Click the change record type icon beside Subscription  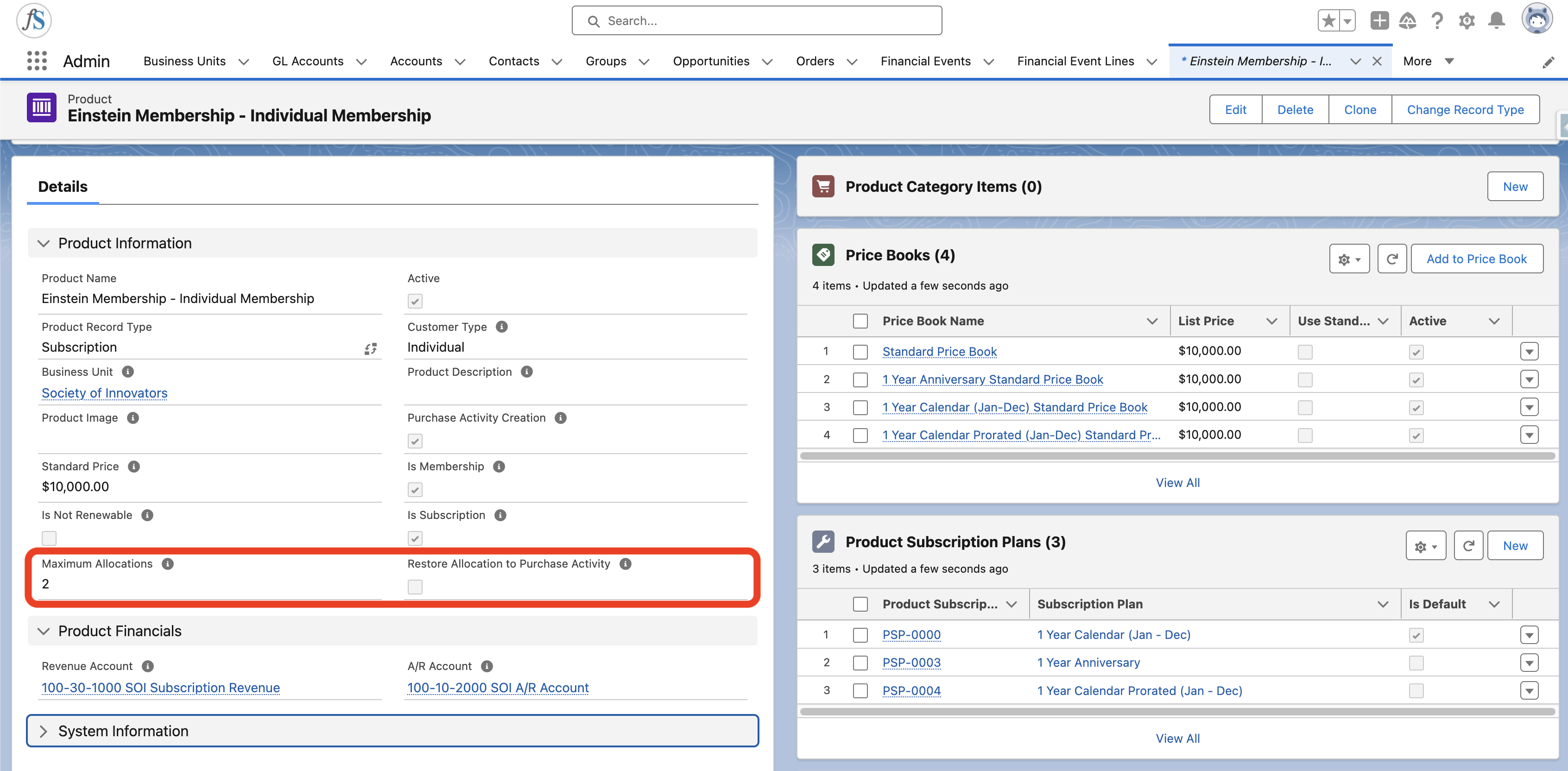(x=371, y=348)
